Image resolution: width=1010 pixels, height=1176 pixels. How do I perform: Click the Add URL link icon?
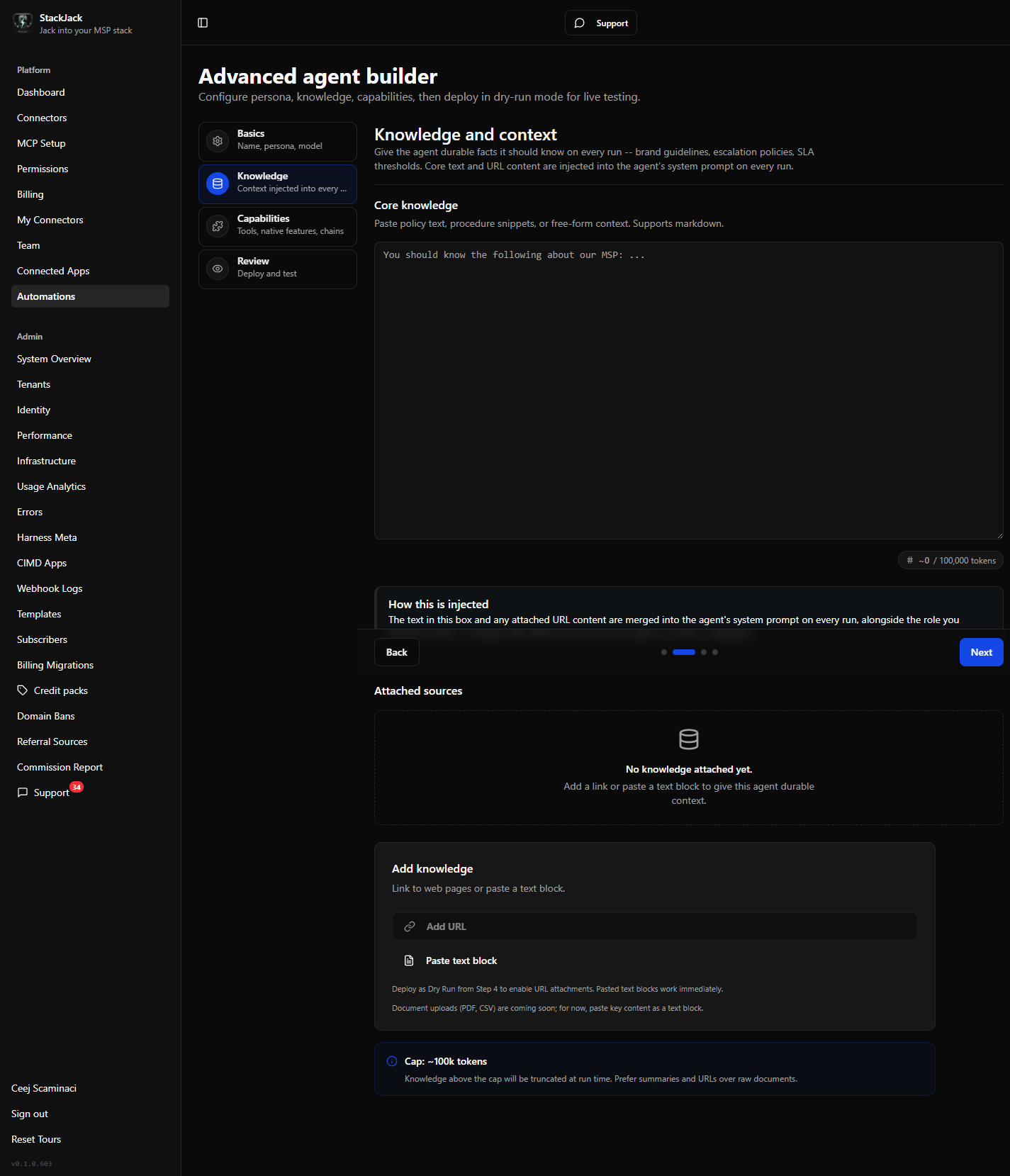(410, 926)
